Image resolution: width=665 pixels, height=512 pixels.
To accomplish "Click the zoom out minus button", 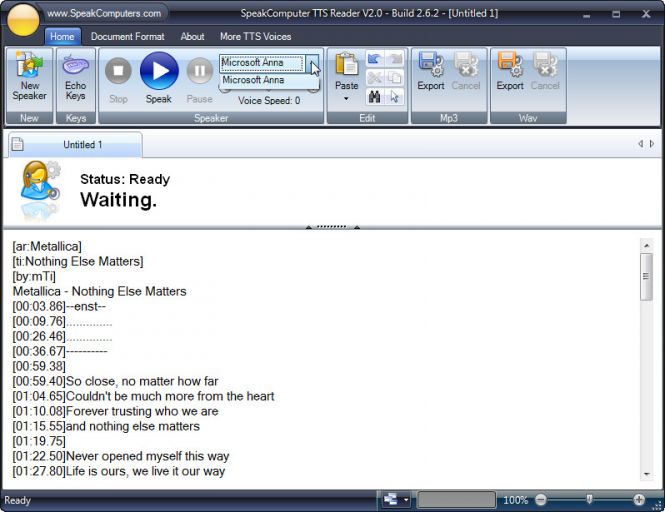I will (x=541, y=499).
